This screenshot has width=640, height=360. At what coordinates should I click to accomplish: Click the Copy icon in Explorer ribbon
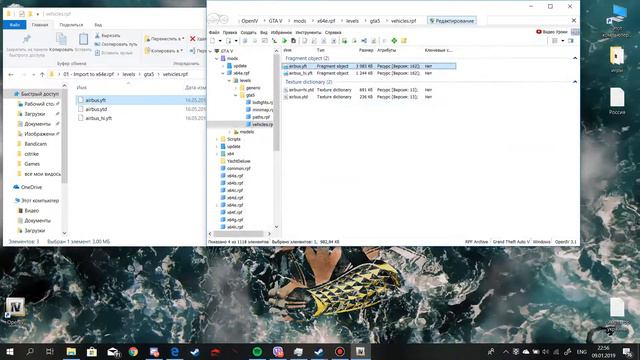[x=61, y=39]
